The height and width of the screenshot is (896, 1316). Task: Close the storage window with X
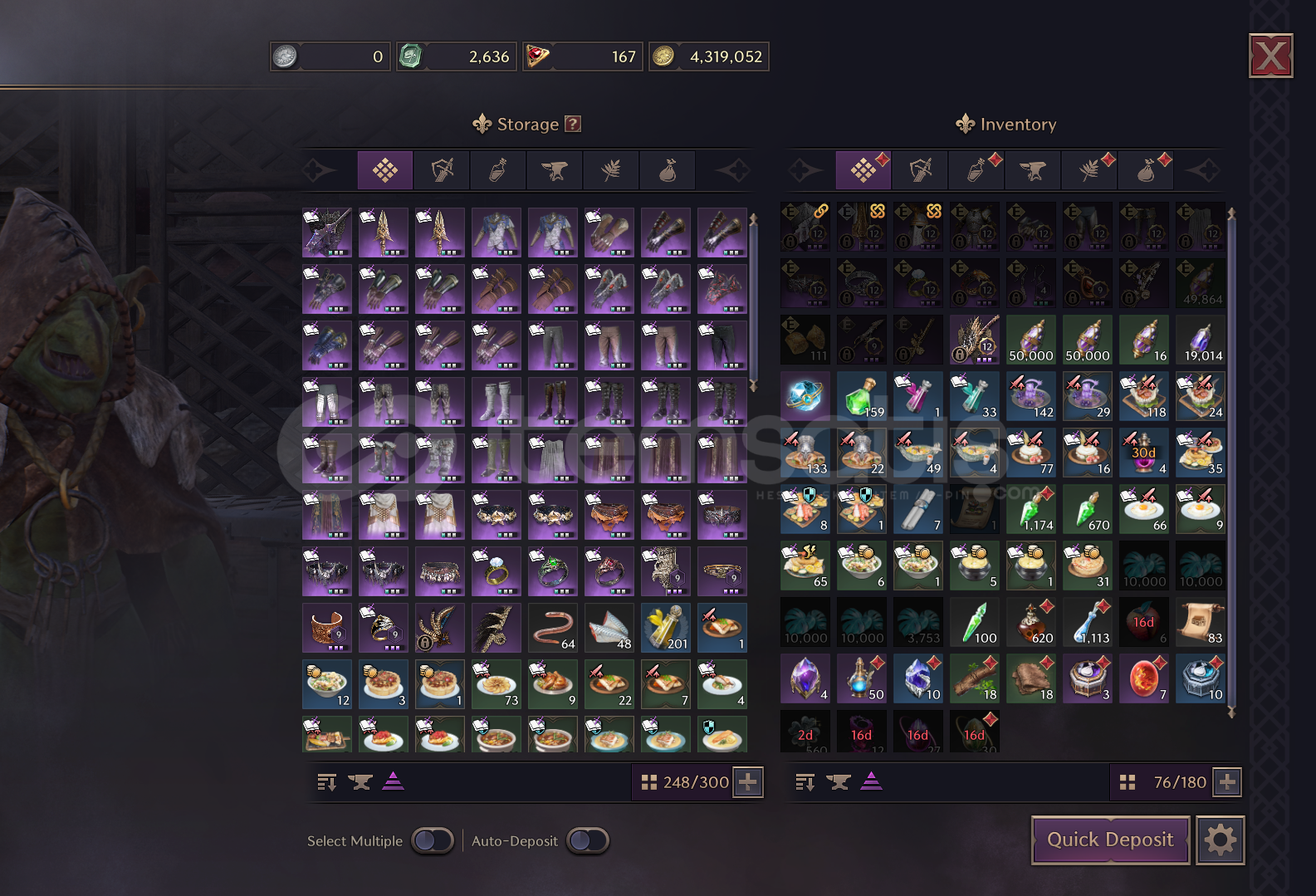tap(1270, 56)
